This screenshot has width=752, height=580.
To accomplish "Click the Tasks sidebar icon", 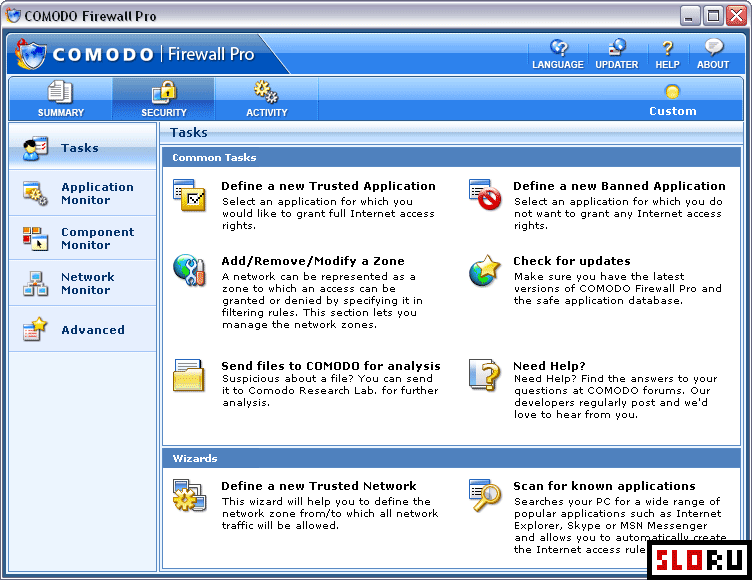I will tap(35, 148).
